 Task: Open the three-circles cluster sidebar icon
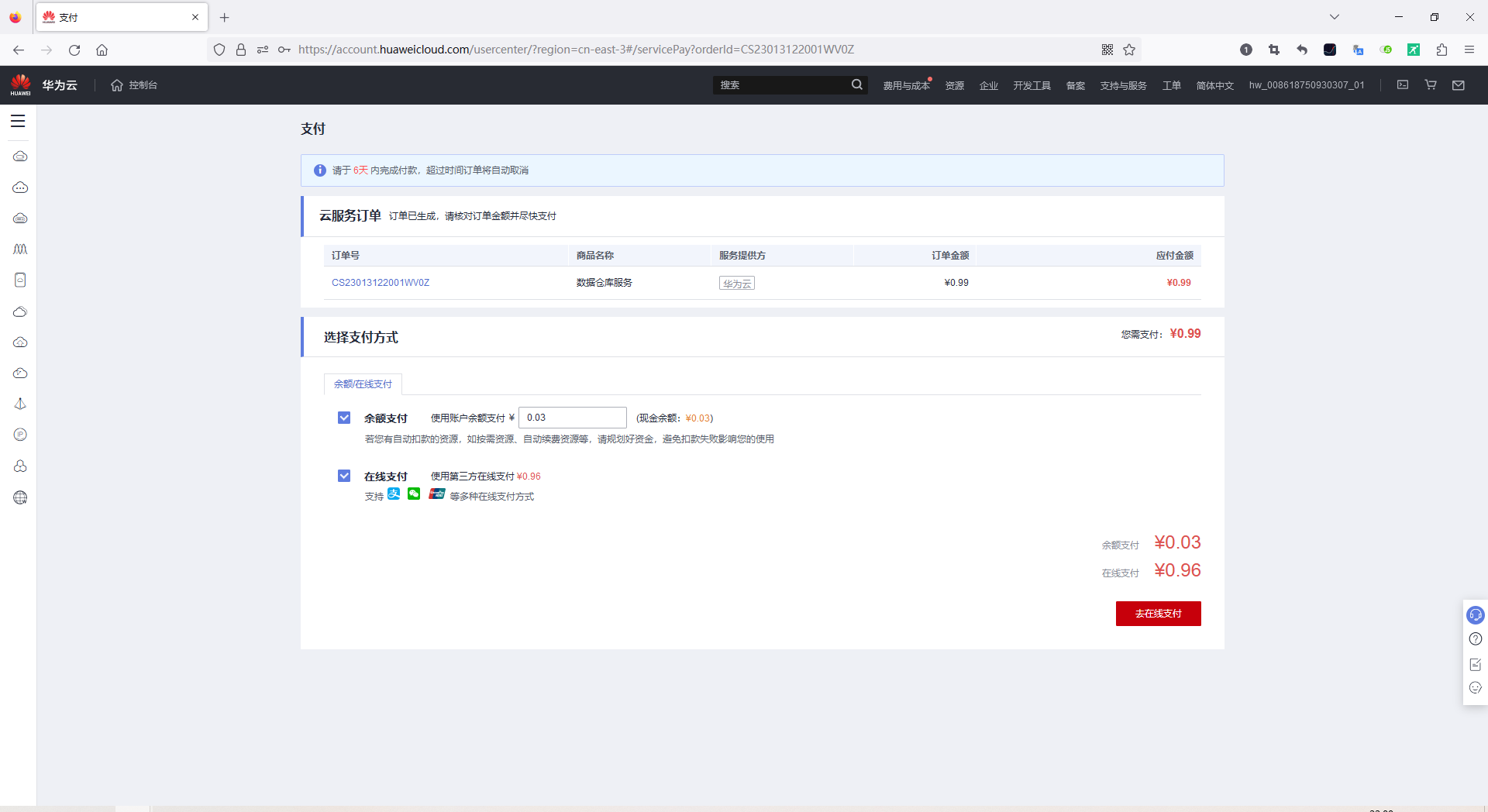[20, 466]
